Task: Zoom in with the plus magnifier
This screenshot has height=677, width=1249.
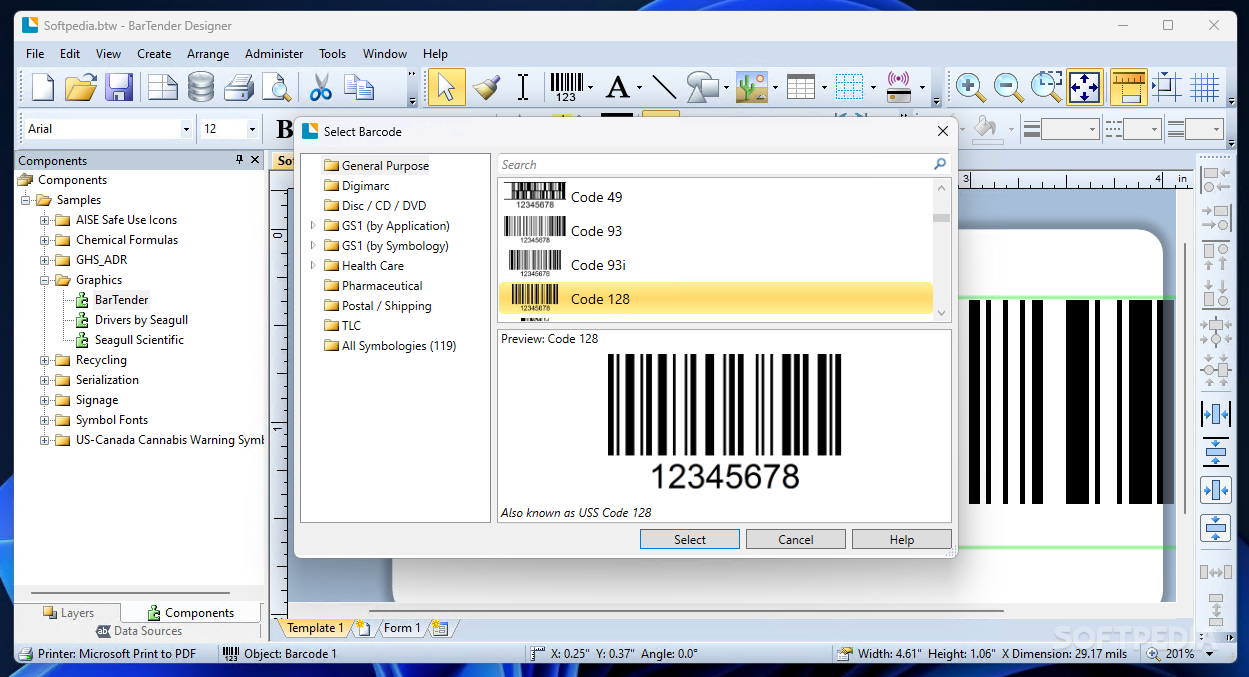Action: tap(969, 88)
